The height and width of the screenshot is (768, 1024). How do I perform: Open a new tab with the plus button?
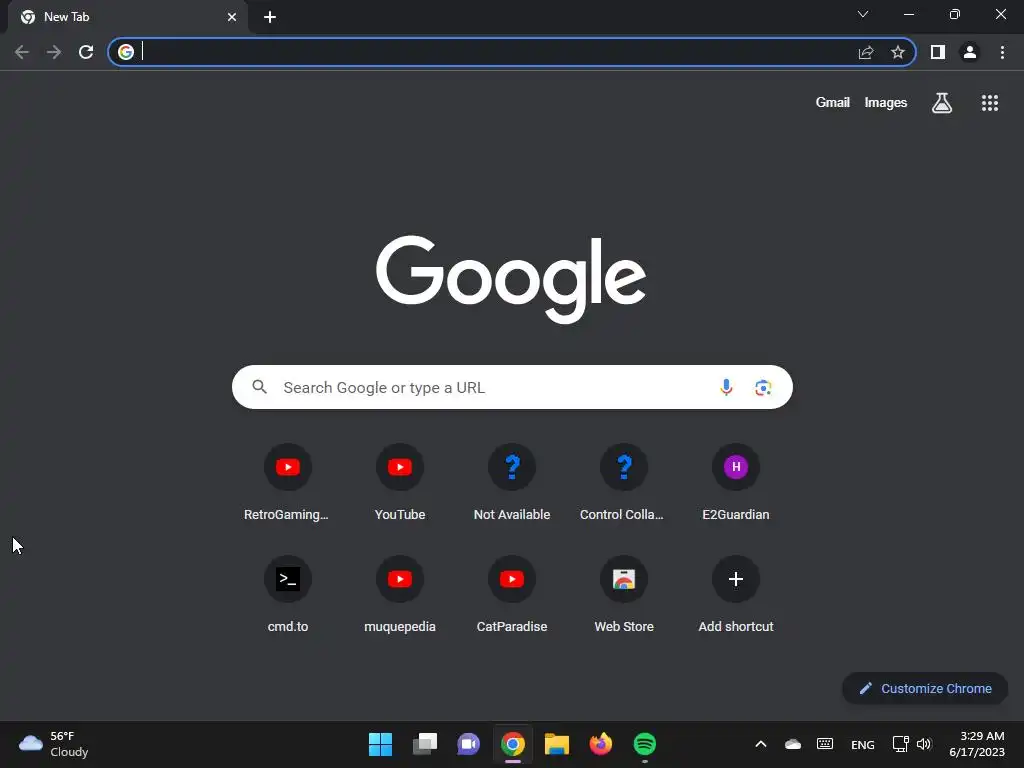click(270, 17)
